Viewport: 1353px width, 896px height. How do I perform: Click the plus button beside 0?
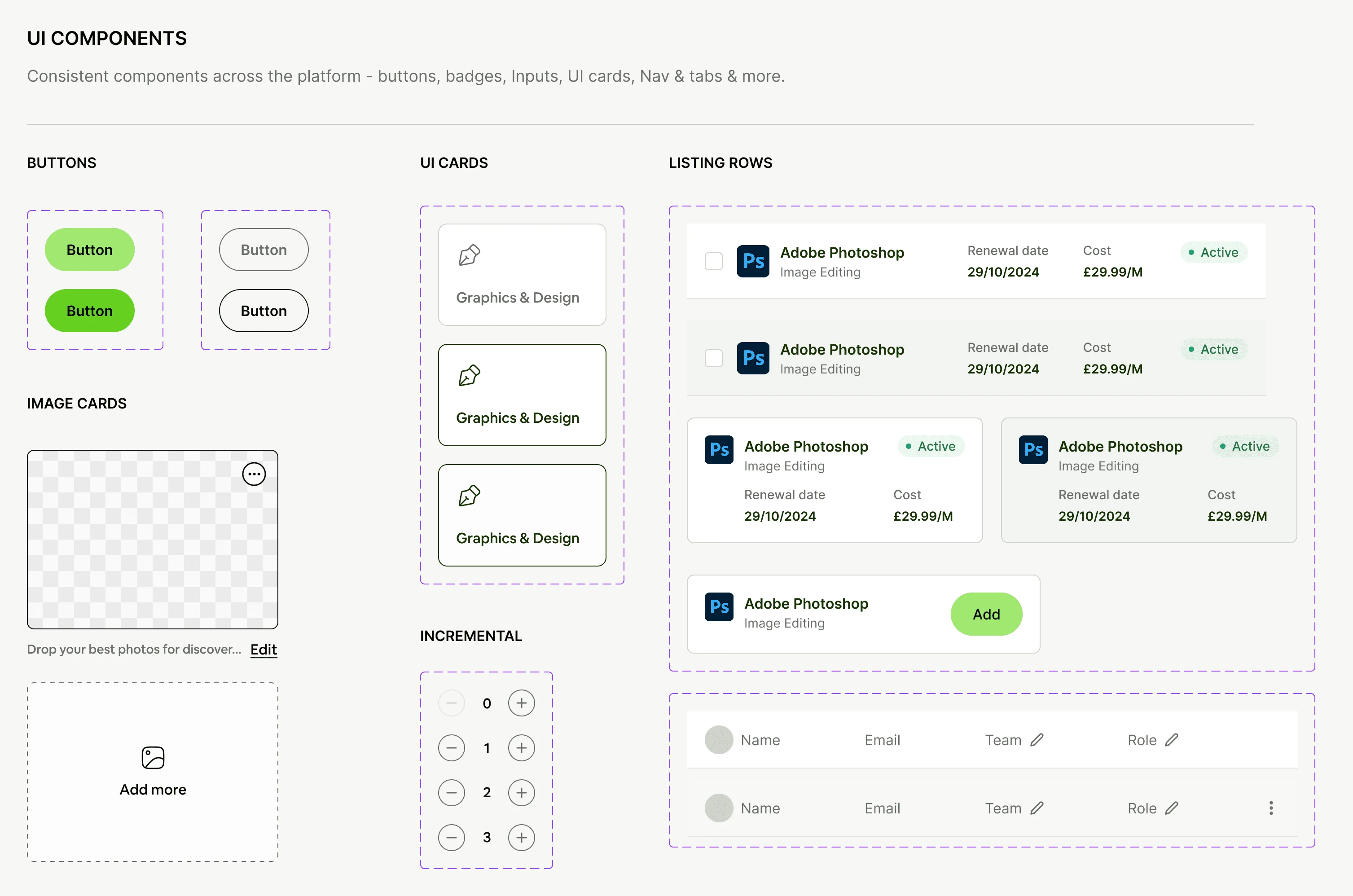point(522,703)
